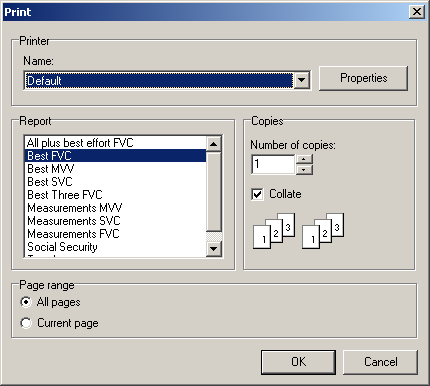Pick the 'Best Three FVC' report
The width and height of the screenshot is (430, 386).
(x=115, y=195)
